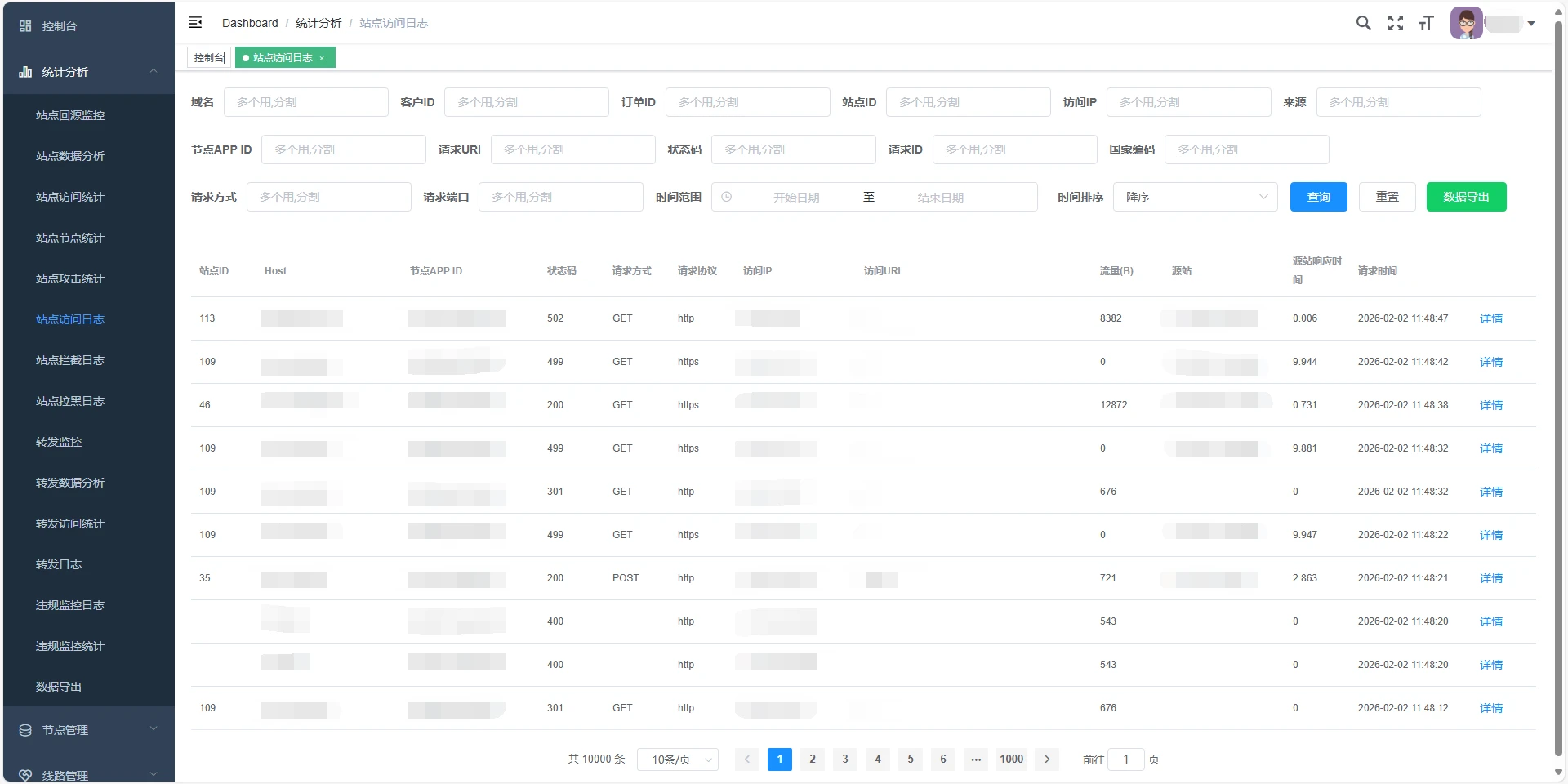Click the 节点管理 database icon

[x=24, y=730]
